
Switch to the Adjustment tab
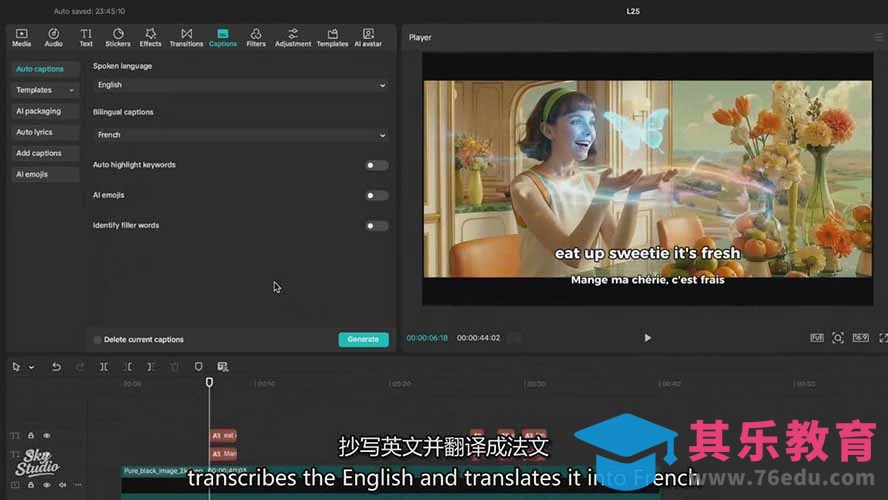[x=293, y=37]
